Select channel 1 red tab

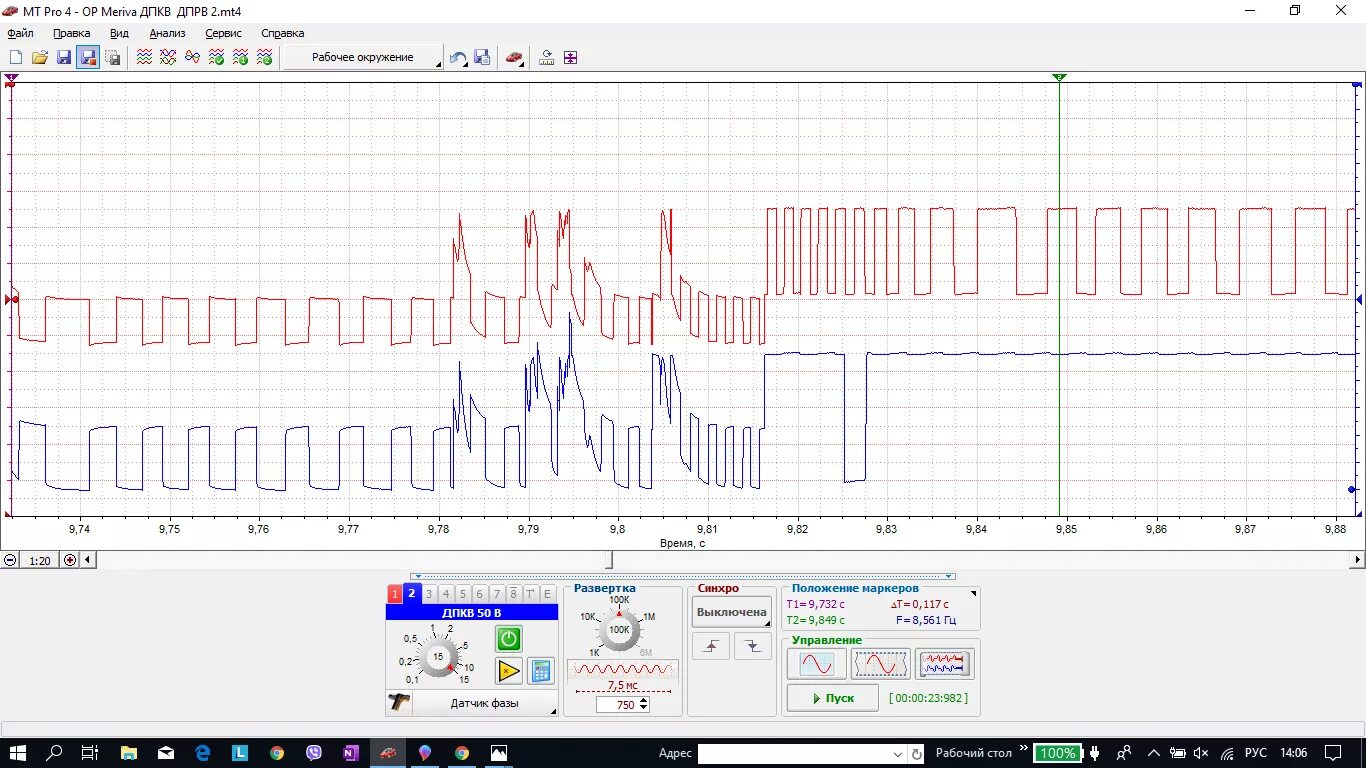394,594
